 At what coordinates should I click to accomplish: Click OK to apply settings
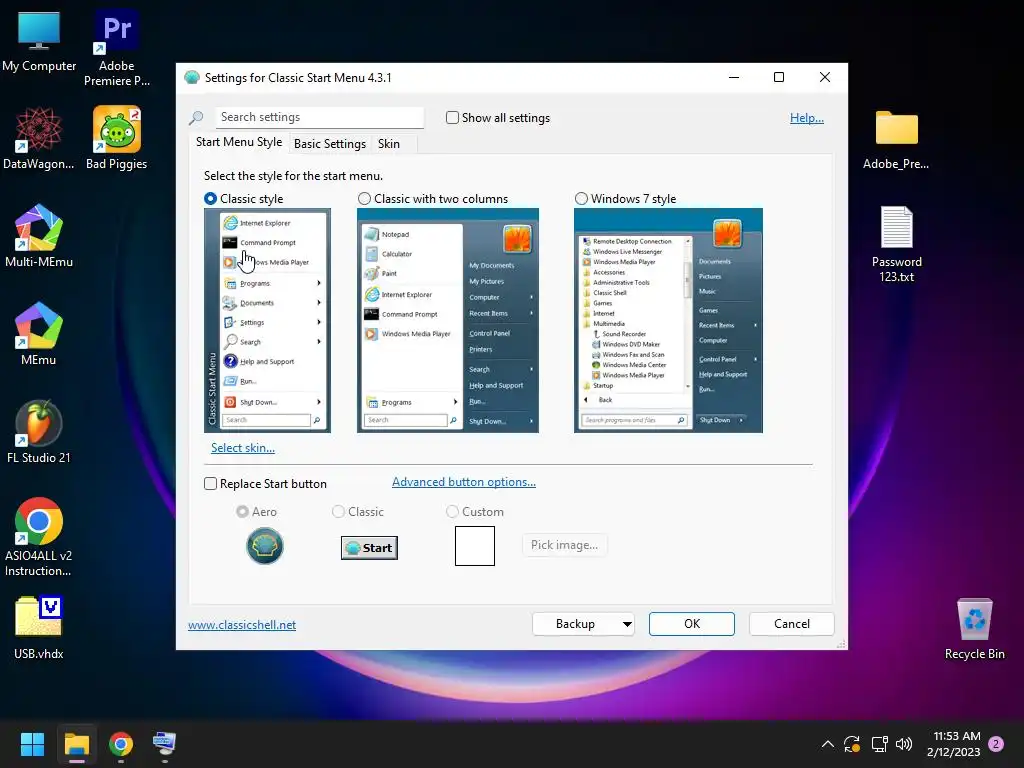point(692,624)
